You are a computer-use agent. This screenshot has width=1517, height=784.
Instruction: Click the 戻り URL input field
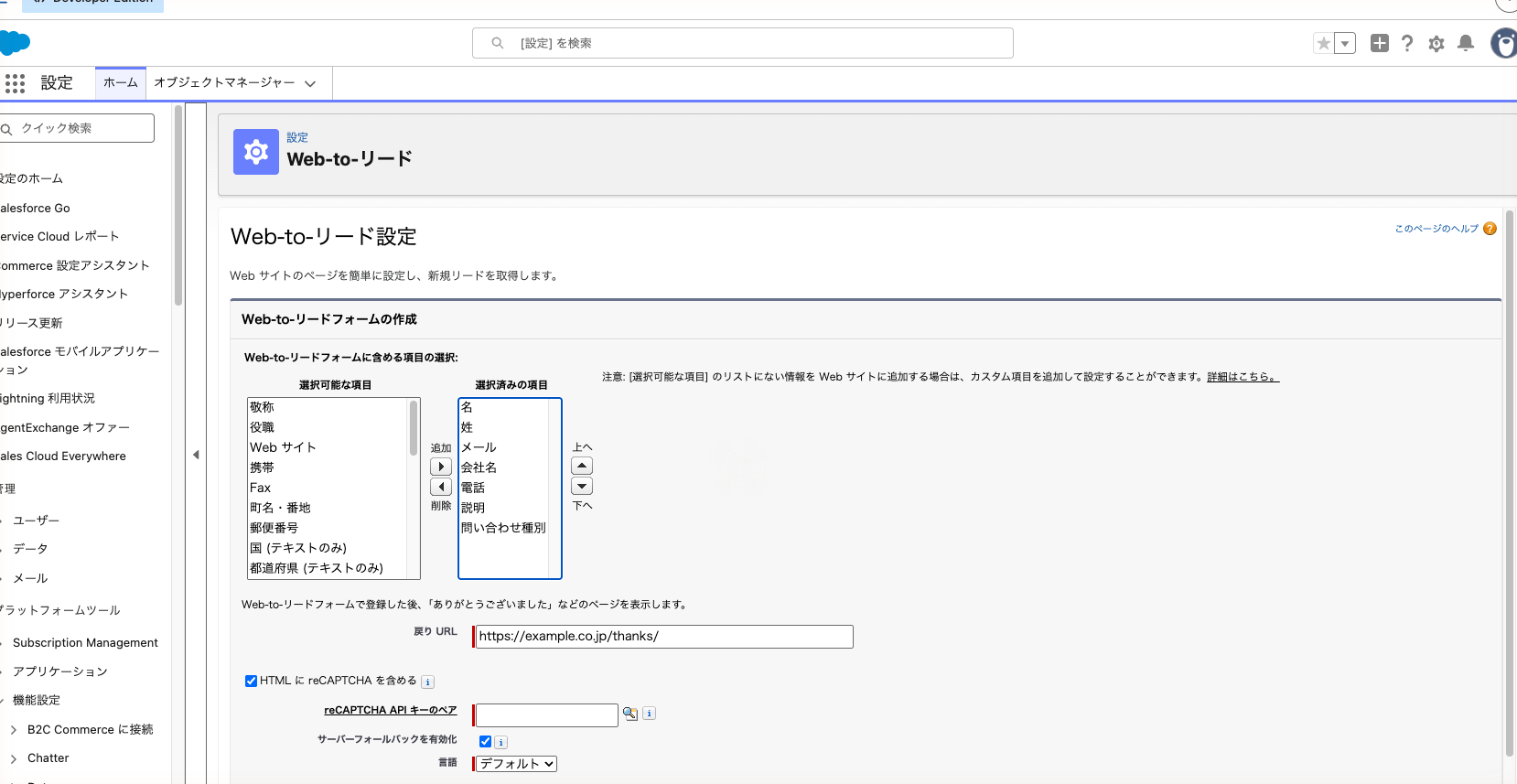coord(664,637)
